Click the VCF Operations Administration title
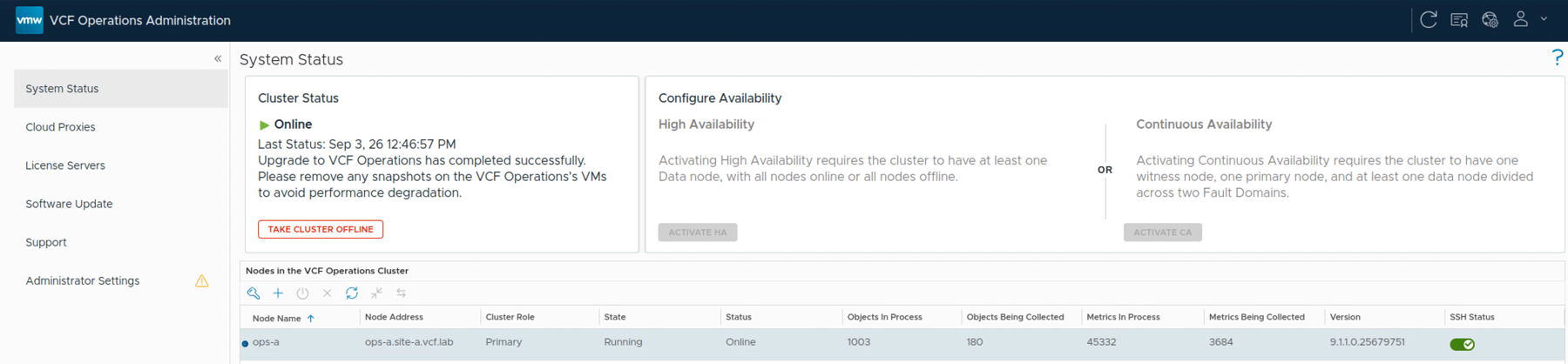1568x364 pixels. 140,20
